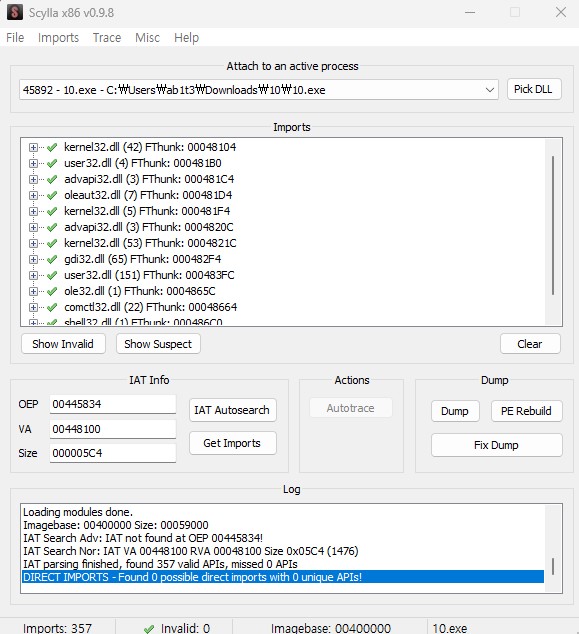
Task: Click the Scylla app icon in title bar
Action: point(15,13)
